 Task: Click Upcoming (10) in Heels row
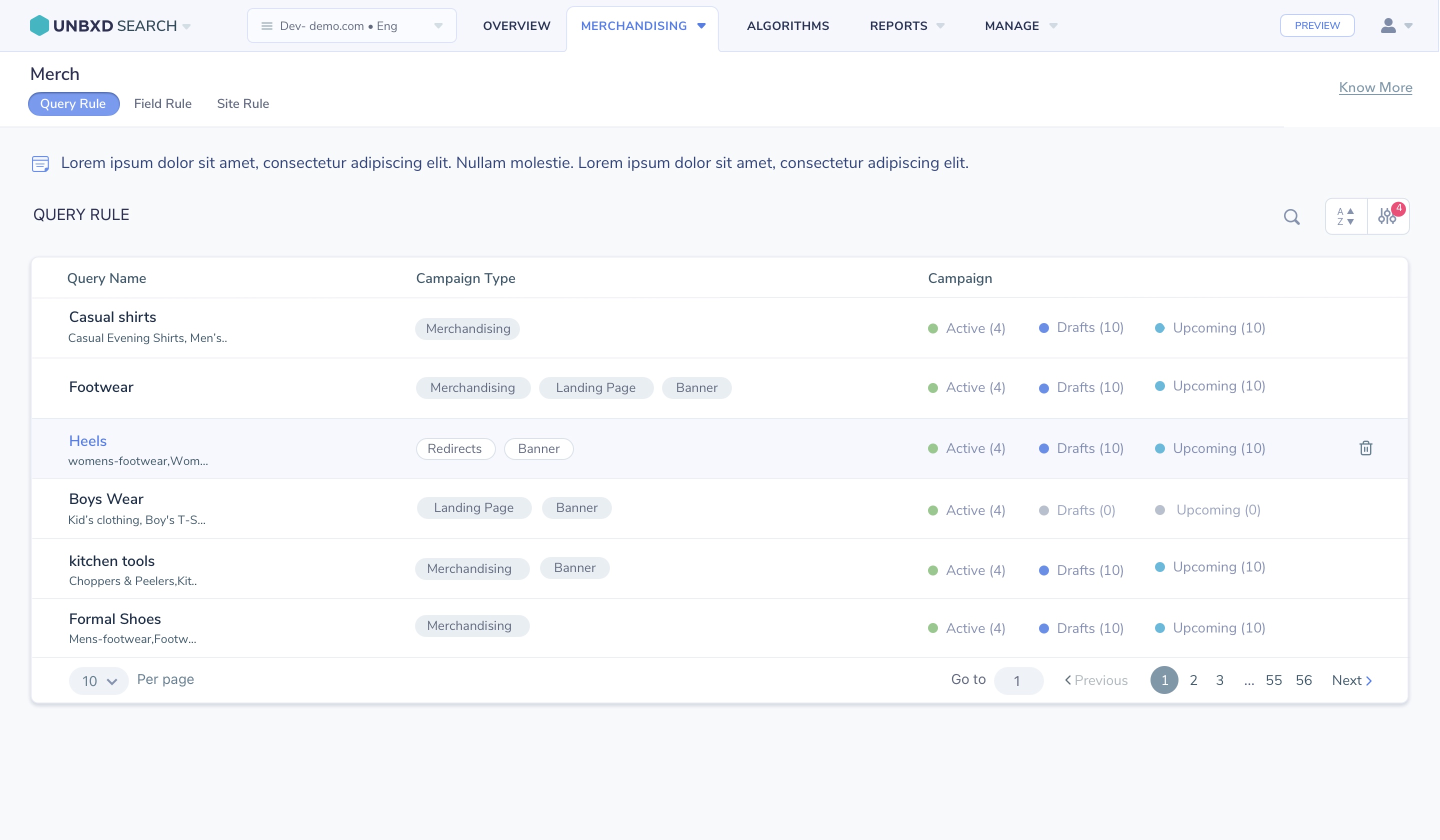point(1209,448)
